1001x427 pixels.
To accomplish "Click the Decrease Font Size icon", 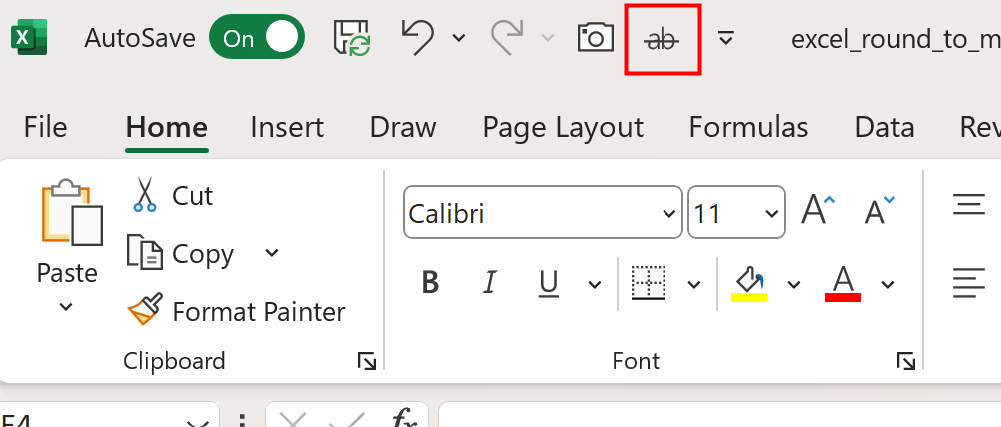I will click(879, 211).
